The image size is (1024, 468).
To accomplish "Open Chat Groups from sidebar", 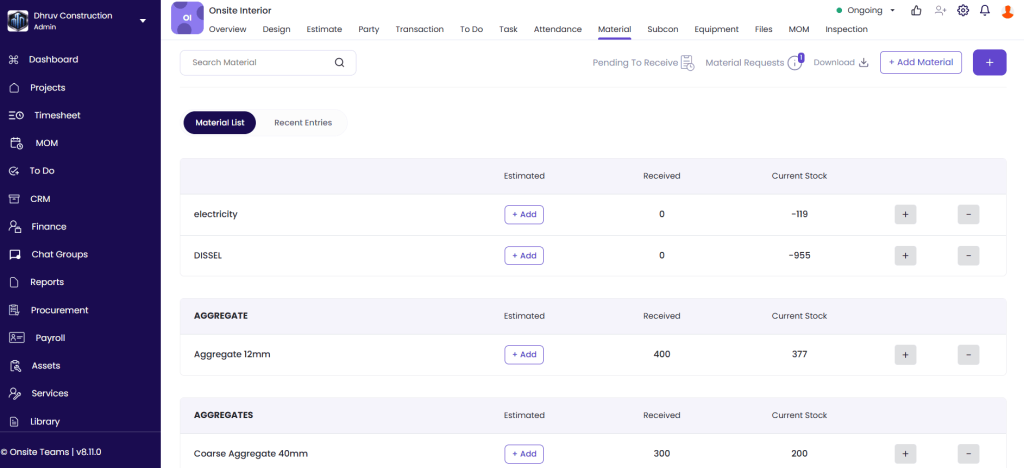I will [x=59, y=254].
